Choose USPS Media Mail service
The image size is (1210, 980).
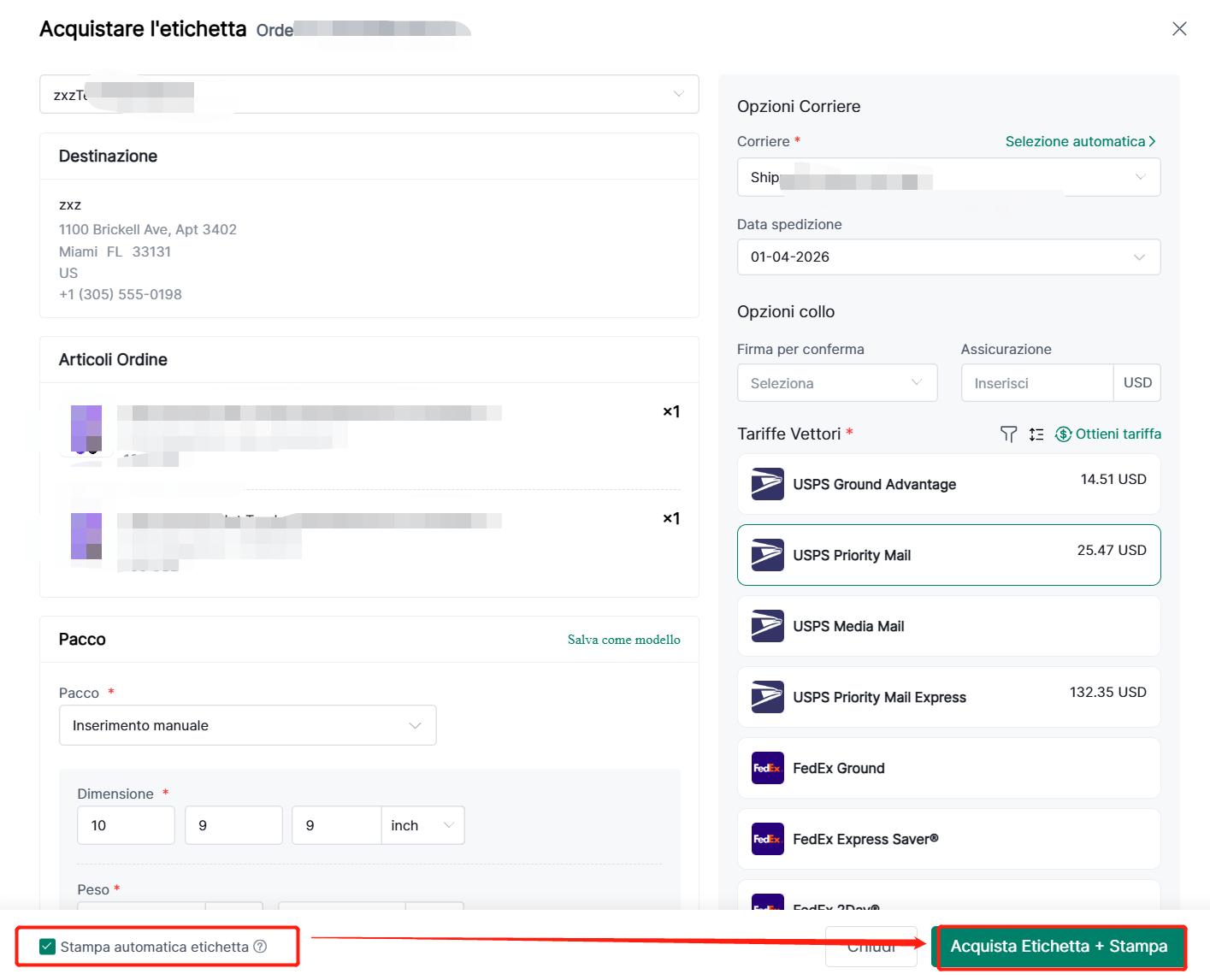pyautogui.click(x=947, y=626)
